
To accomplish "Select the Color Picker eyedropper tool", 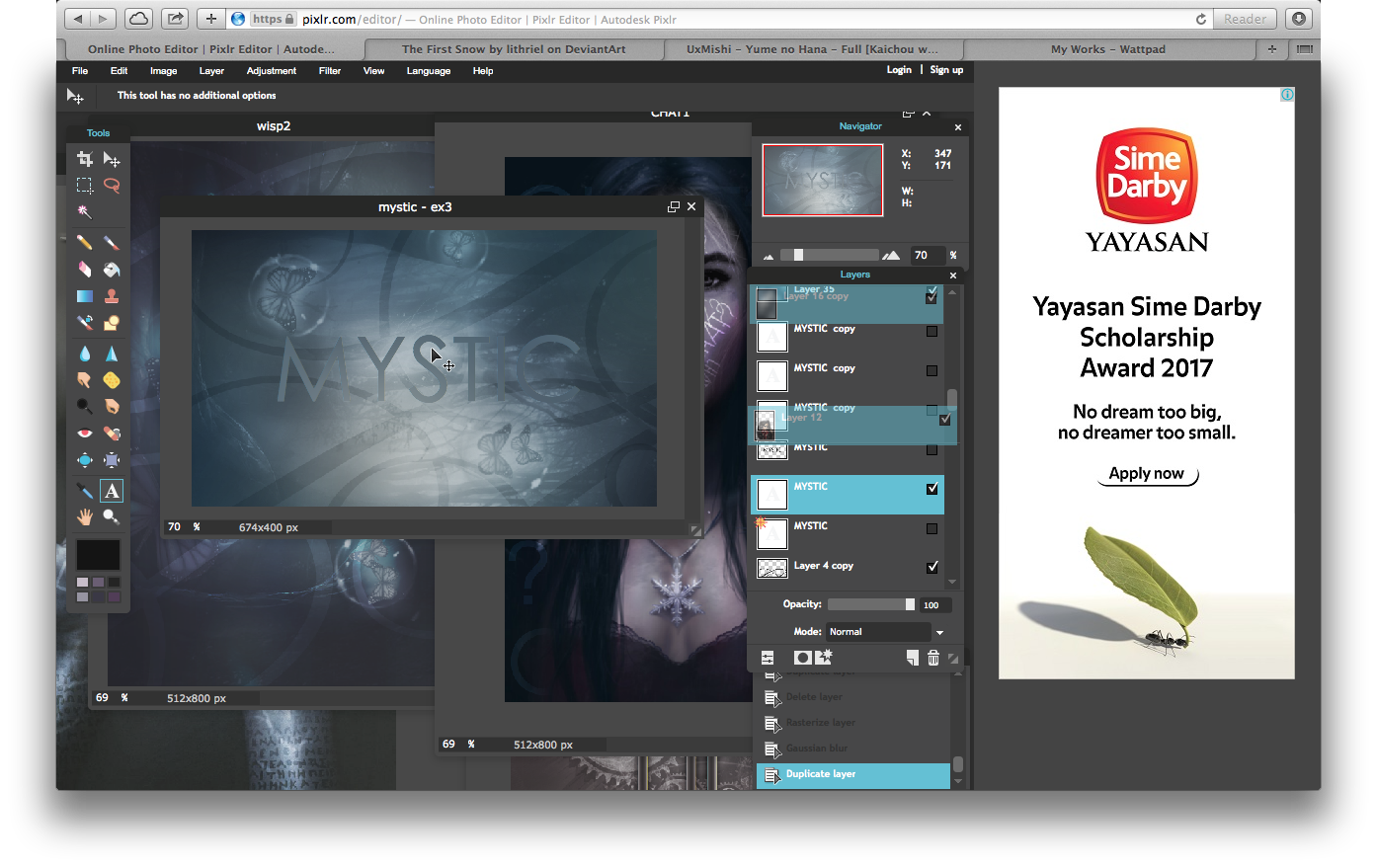I will [x=85, y=491].
